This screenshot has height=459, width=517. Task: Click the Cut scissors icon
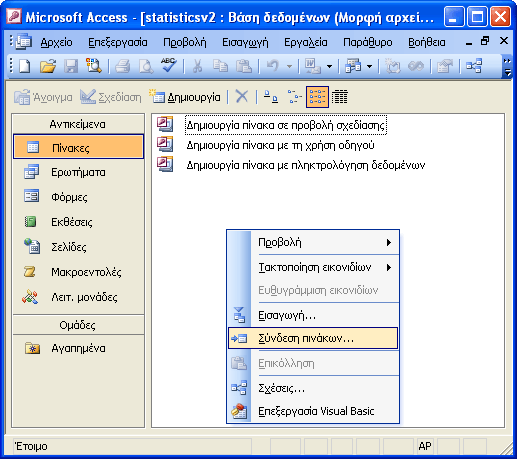pos(198,66)
